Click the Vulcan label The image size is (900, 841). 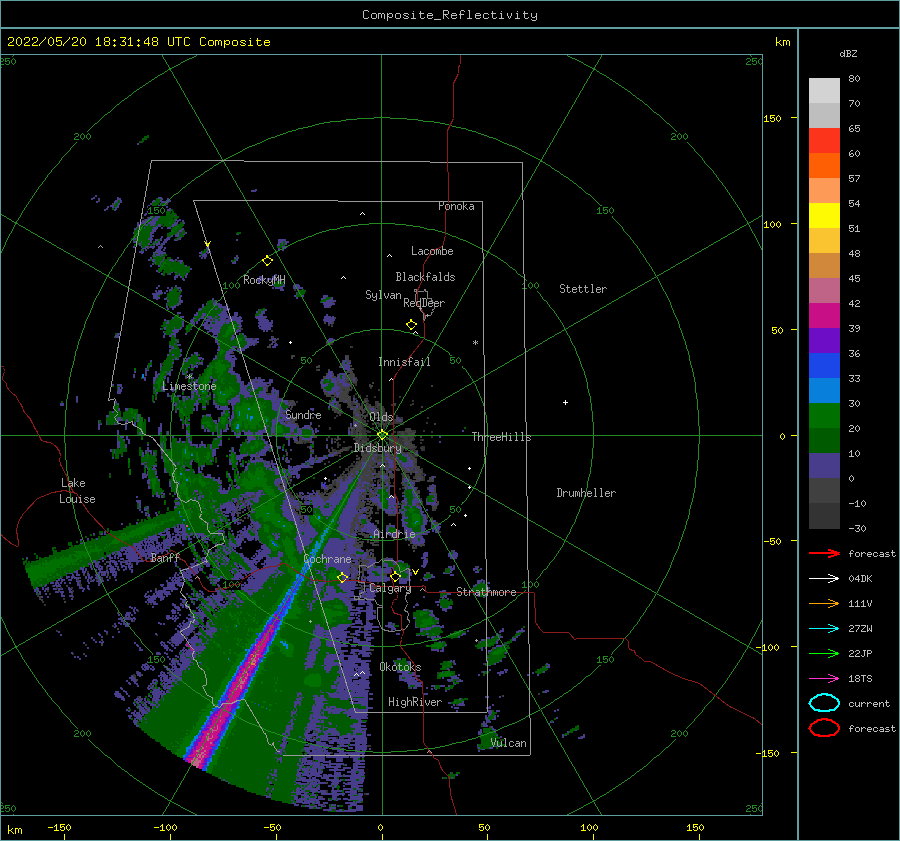(509, 743)
